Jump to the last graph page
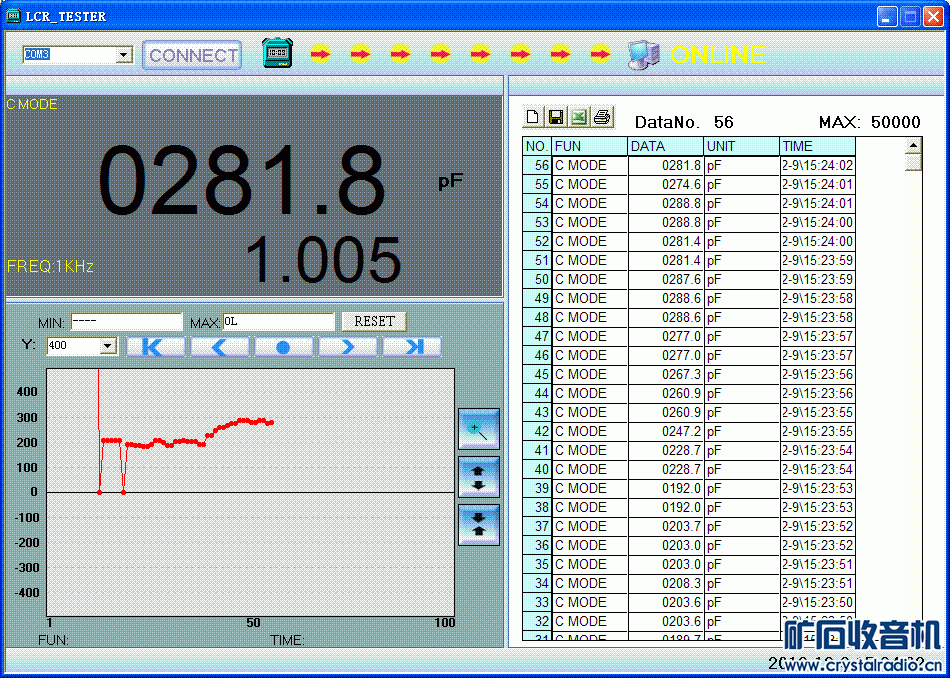 click(x=411, y=347)
